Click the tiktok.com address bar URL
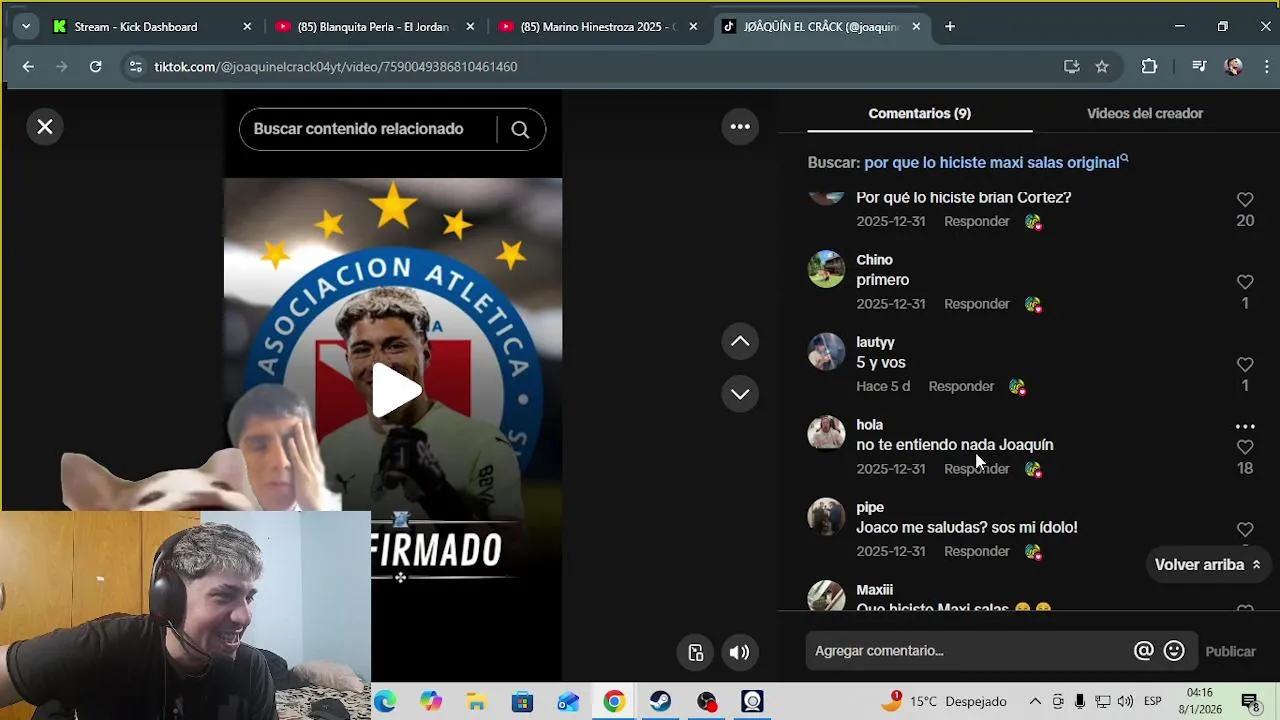This screenshot has width=1280, height=720. (x=336, y=67)
